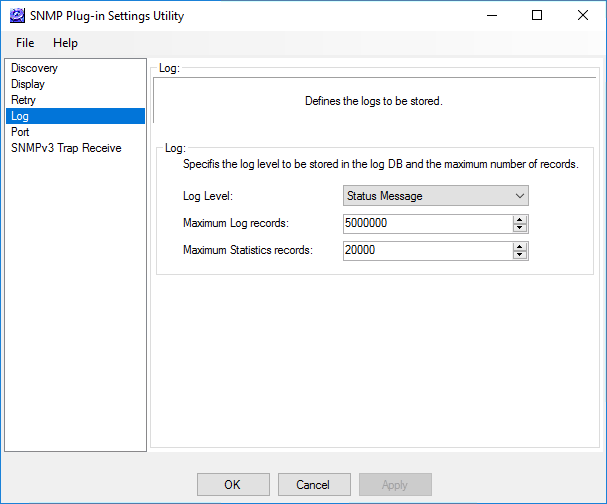Minimize the settings utility window
This screenshot has width=607, height=504.
(491, 16)
